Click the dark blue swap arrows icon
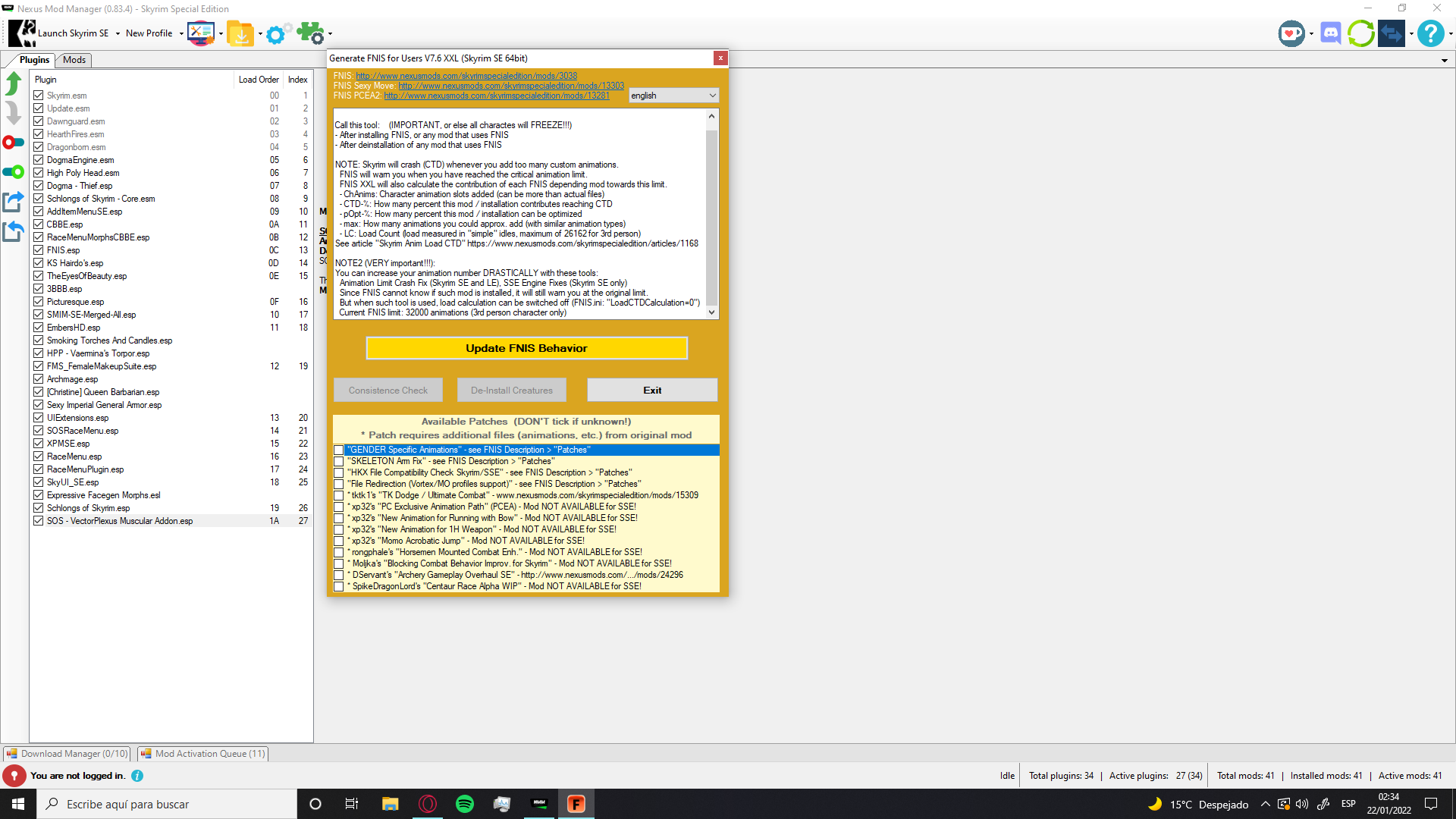The height and width of the screenshot is (819, 1456). pos(1392,33)
